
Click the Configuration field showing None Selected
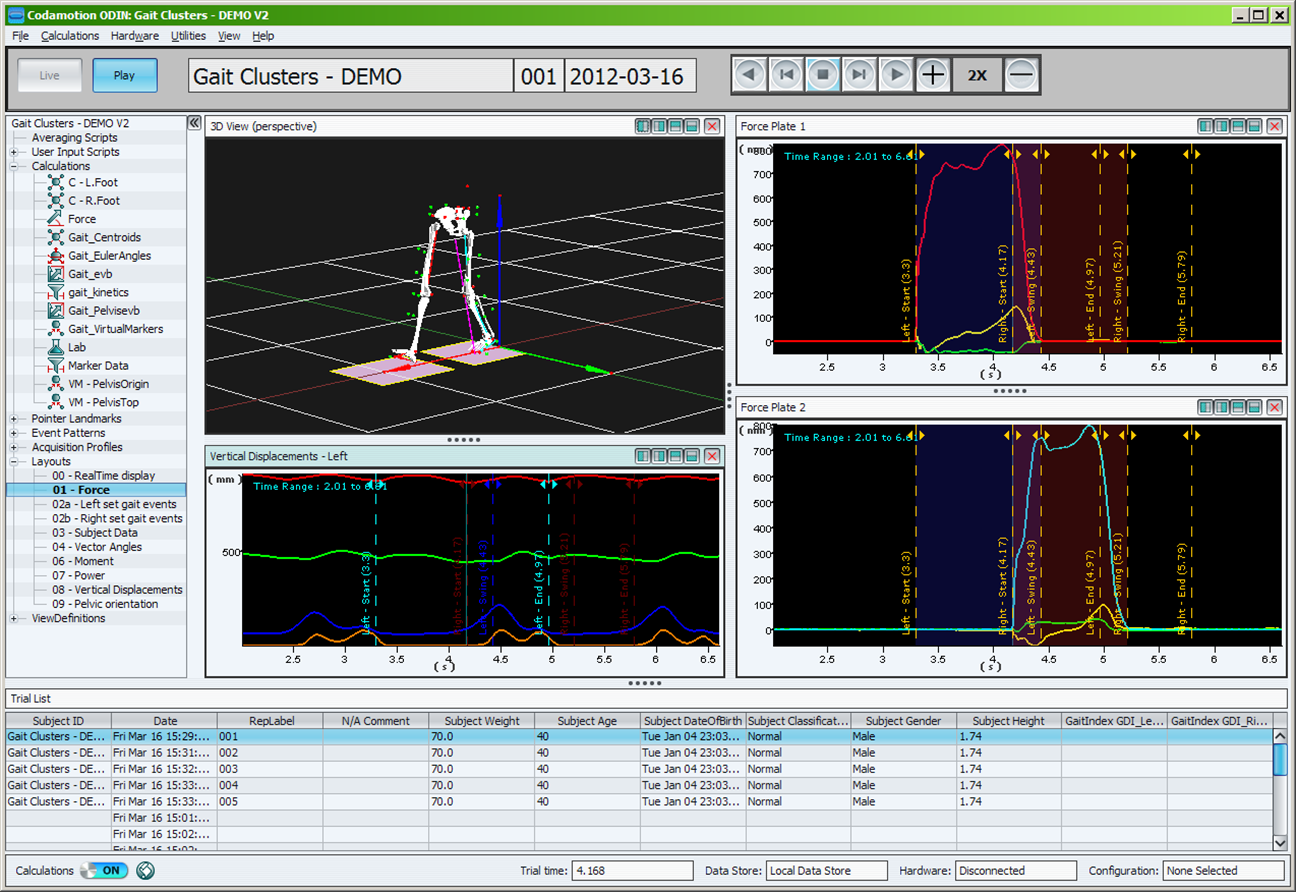point(1224,871)
